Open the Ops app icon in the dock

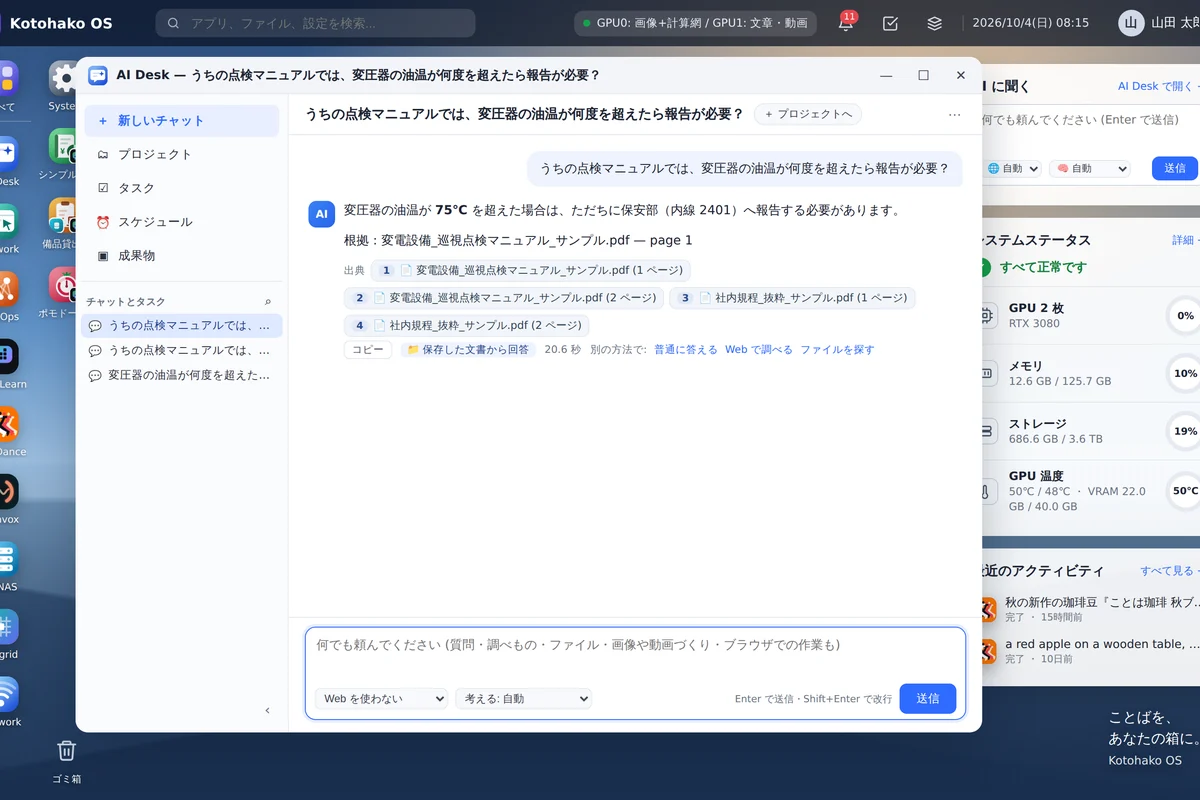tap(7, 289)
